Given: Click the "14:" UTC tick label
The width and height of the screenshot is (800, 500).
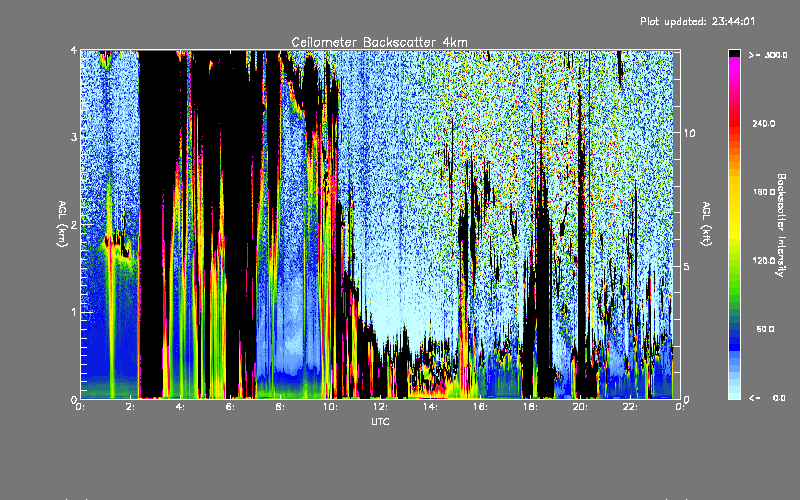Looking at the screenshot, I should (x=430, y=407).
